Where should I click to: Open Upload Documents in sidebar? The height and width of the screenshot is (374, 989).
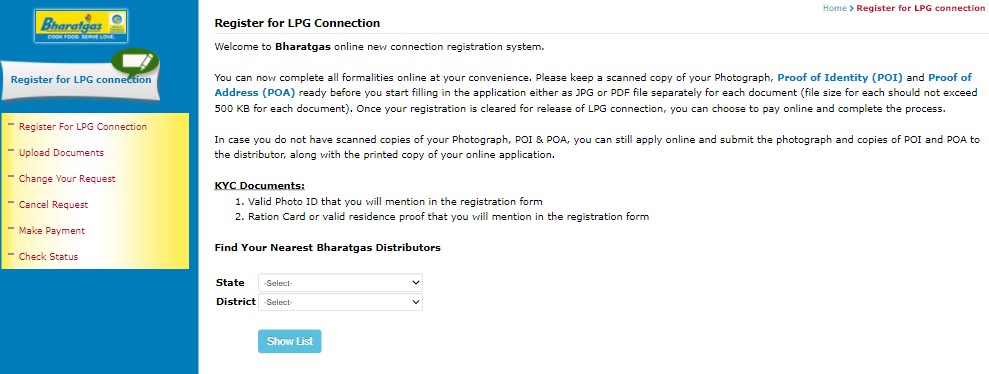coord(61,153)
